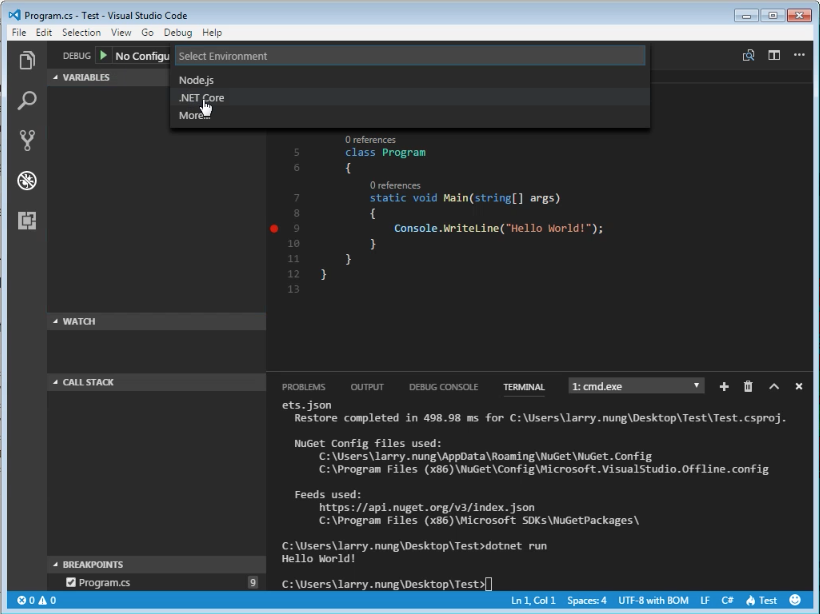820x614 pixels.
Task: Open the Source Control view
Action: pos(27,140)
